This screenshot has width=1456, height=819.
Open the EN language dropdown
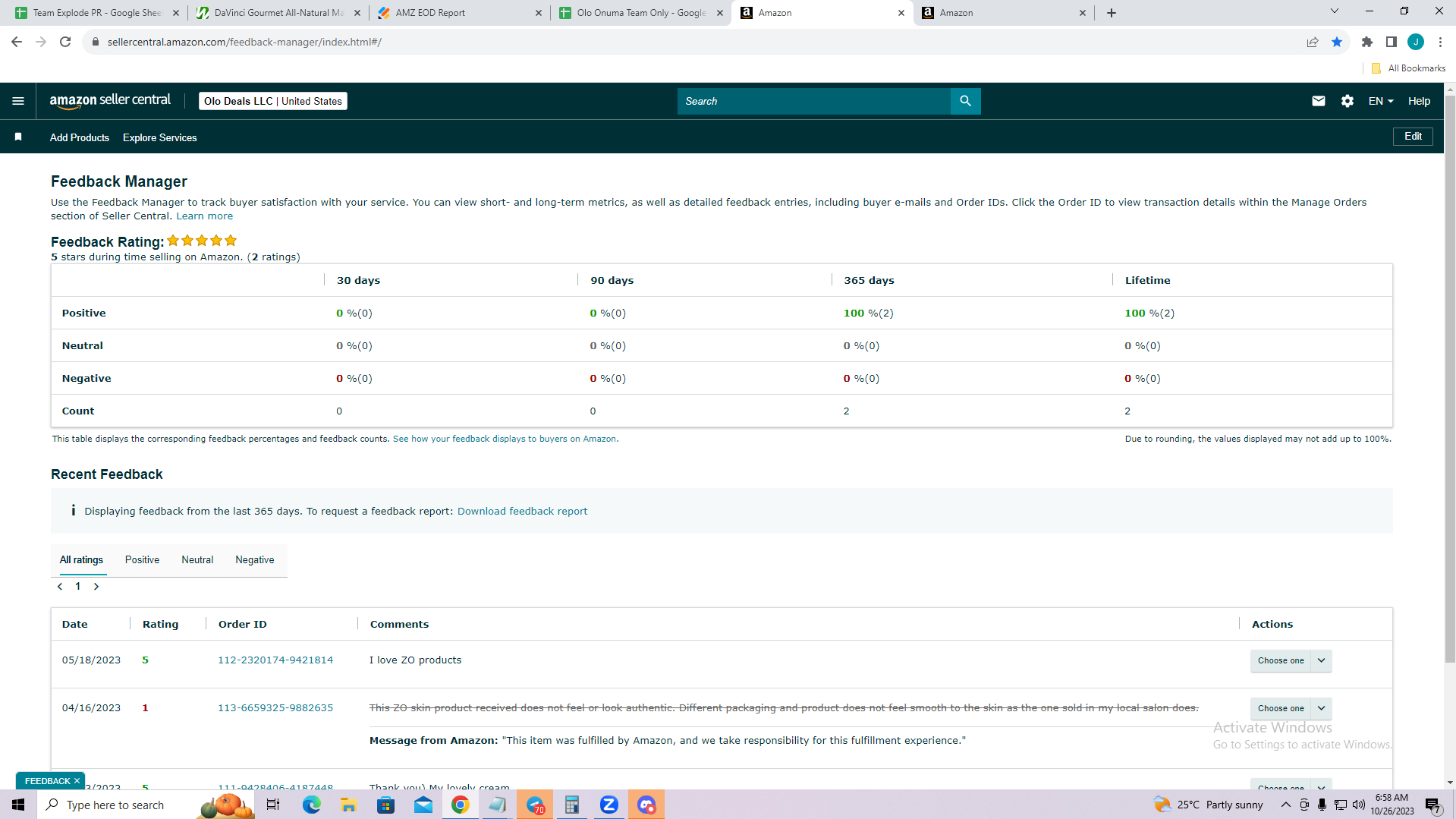1381,101
